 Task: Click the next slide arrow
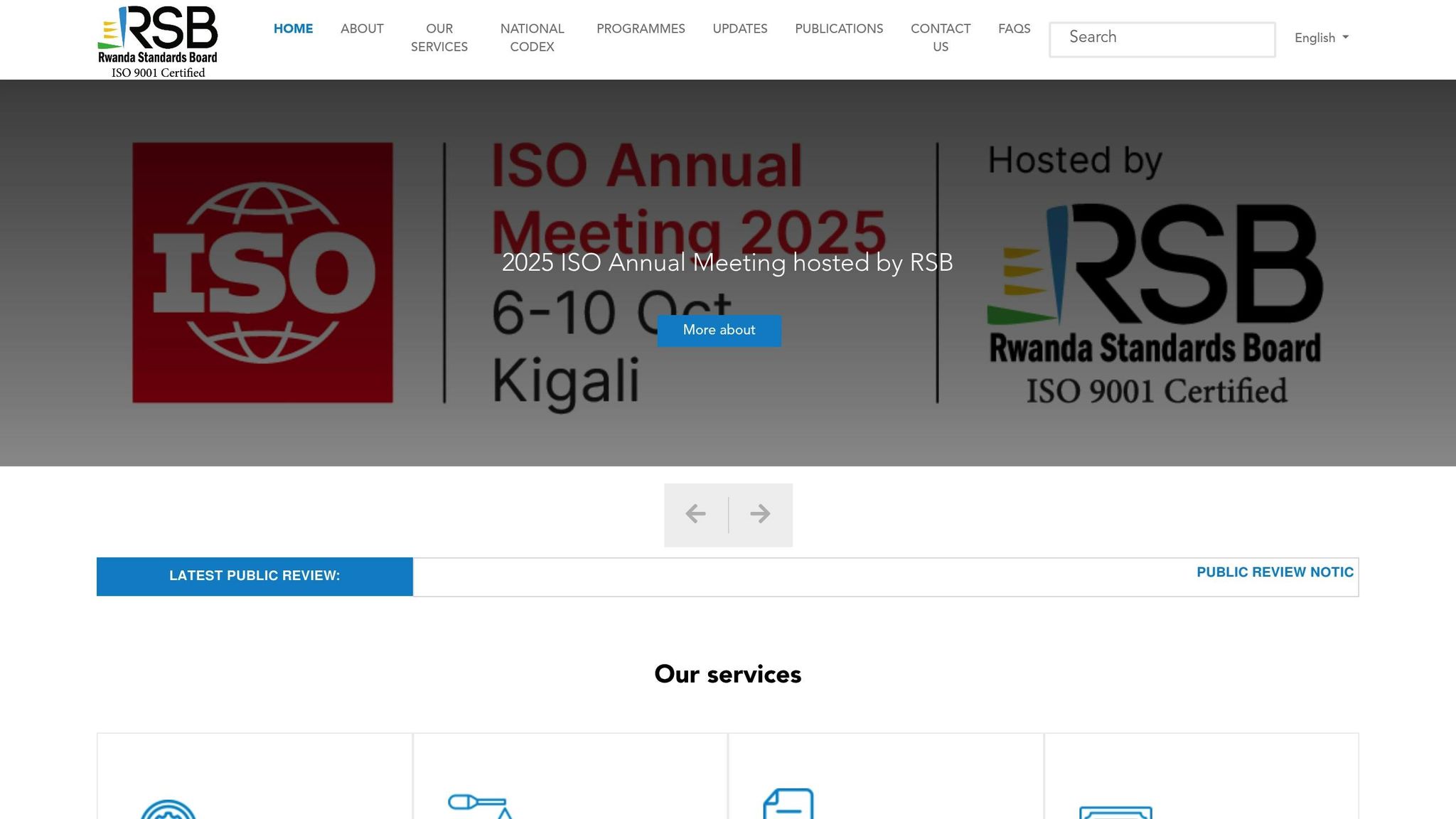(x=759, y=513)
